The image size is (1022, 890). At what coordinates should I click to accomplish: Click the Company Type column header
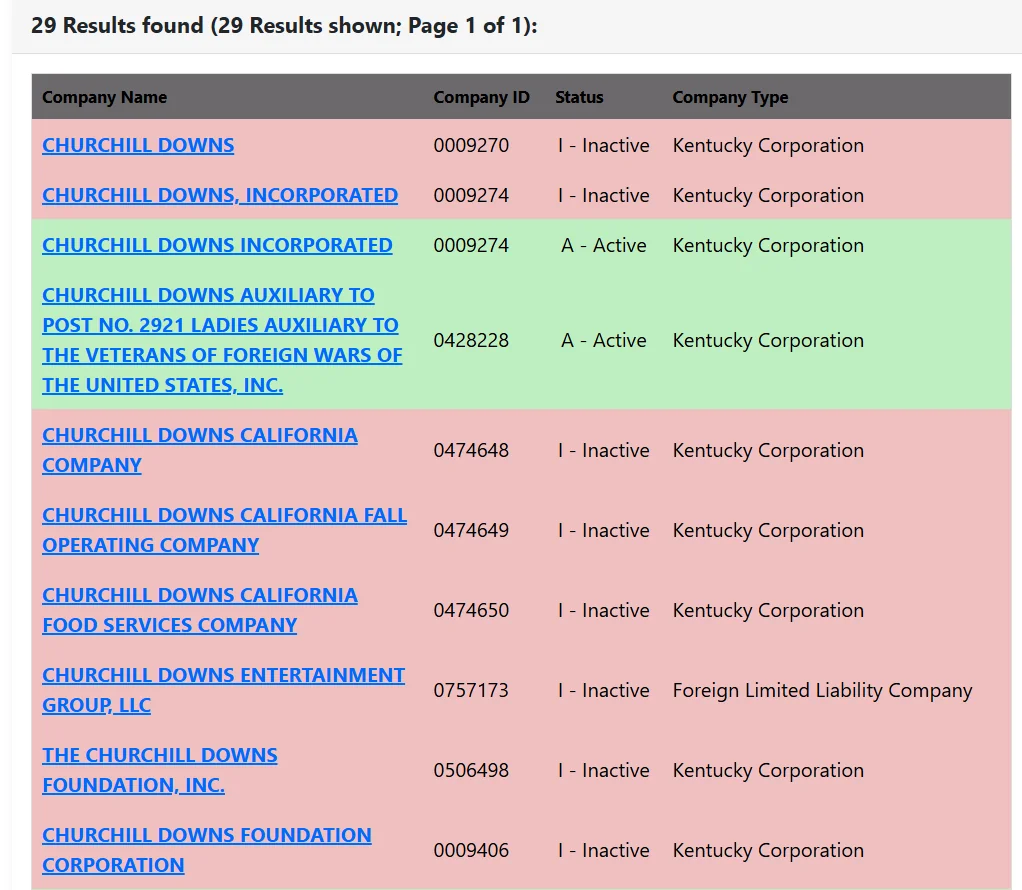click(x=730, y=97)
